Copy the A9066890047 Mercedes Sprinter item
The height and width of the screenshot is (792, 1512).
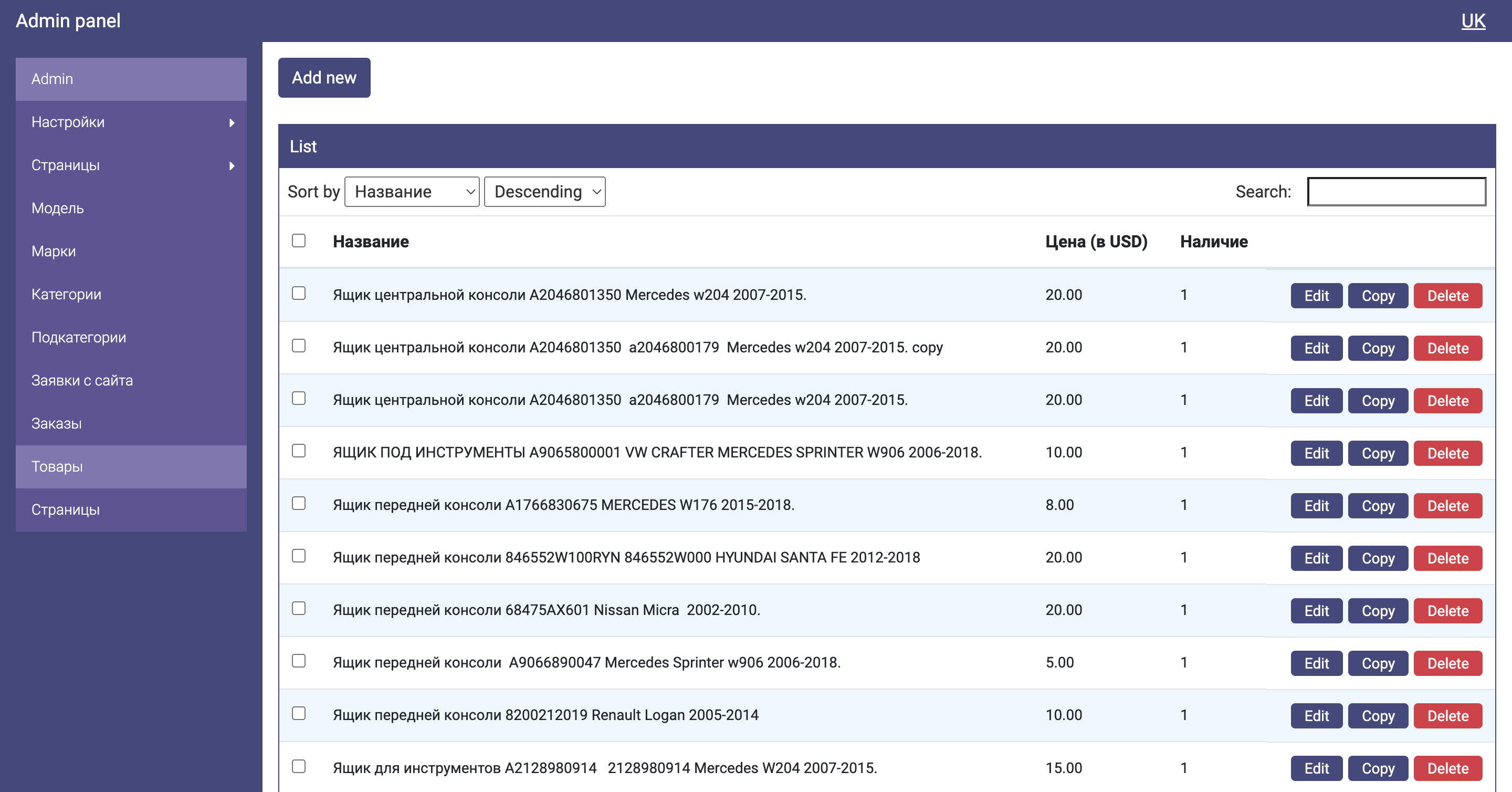(1378, 663)
